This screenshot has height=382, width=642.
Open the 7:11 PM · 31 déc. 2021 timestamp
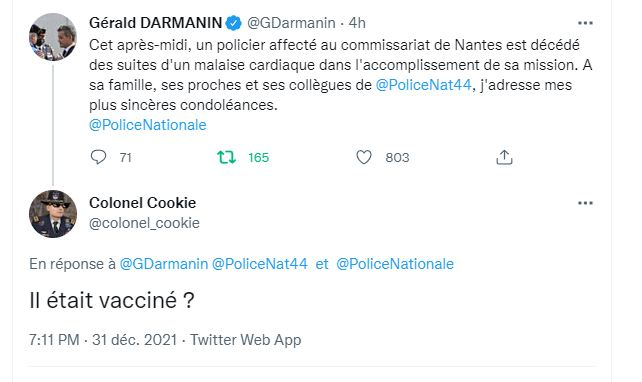point(103,340)
